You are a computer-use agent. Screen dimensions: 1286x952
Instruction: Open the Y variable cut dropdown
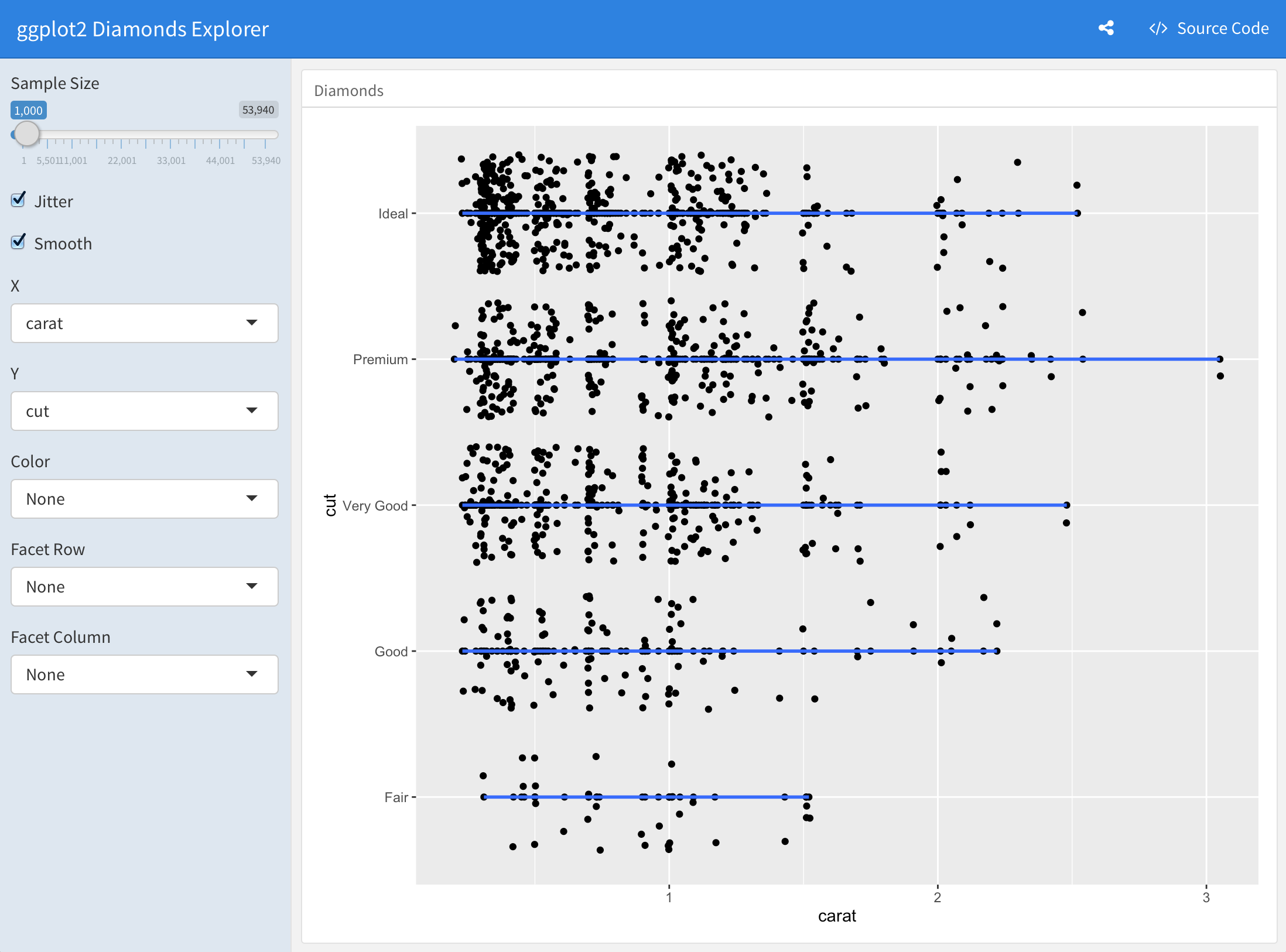tap(144, 411)
